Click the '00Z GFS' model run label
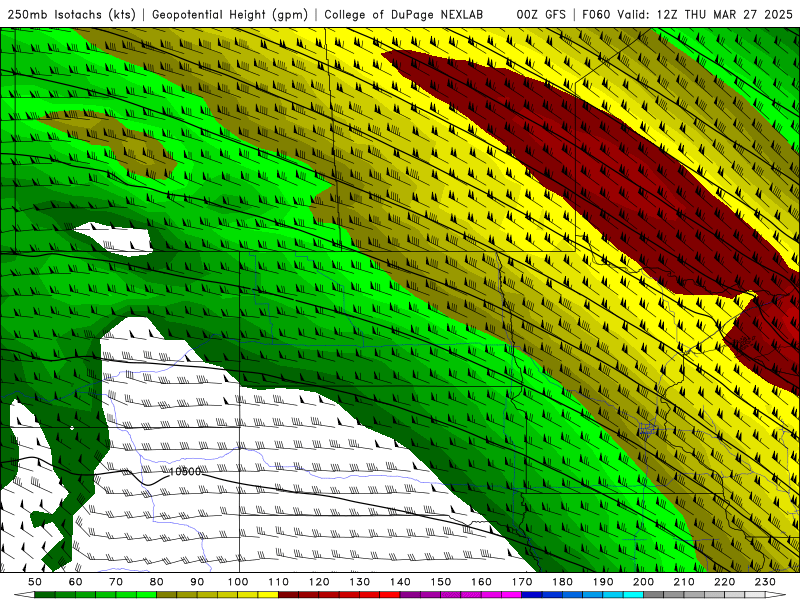 point(541,14)
